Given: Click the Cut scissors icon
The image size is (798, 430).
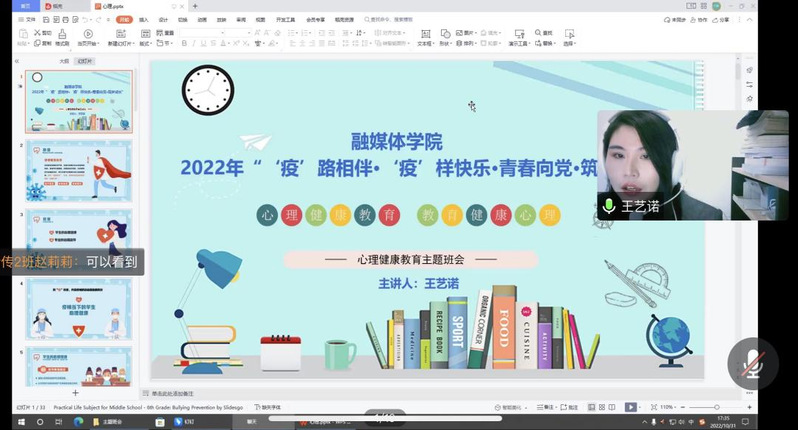Looking at the screenshot, I should (38, 33).
